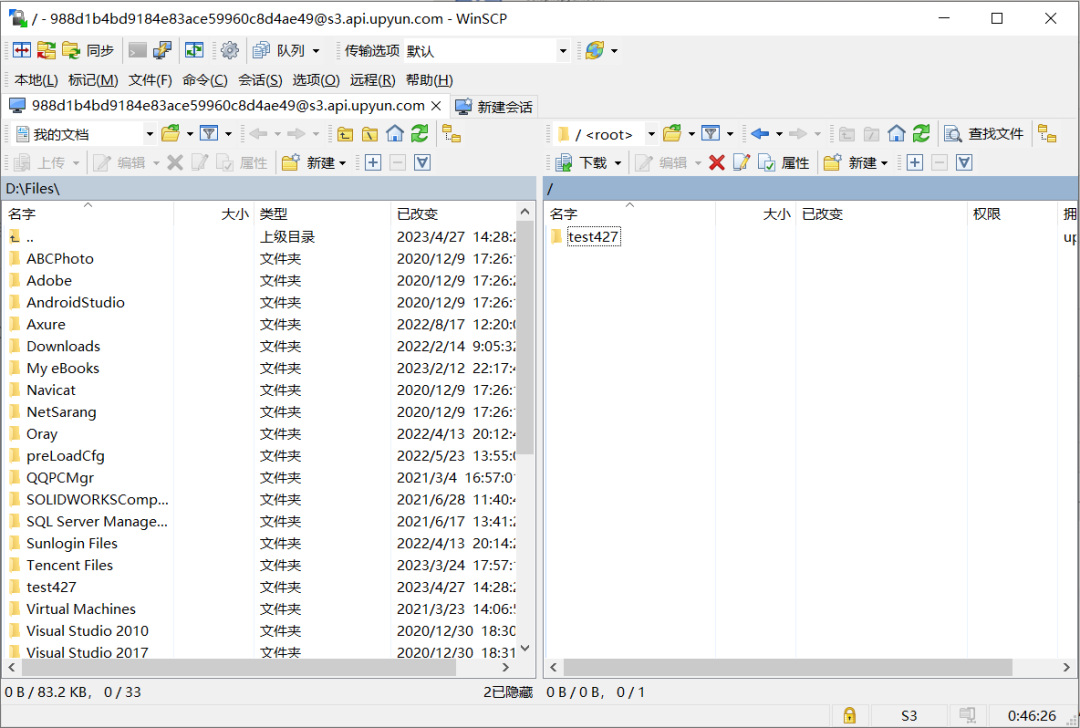Open the 选项(O) menu
This screenshot has height=728, width=1080.
315,80
